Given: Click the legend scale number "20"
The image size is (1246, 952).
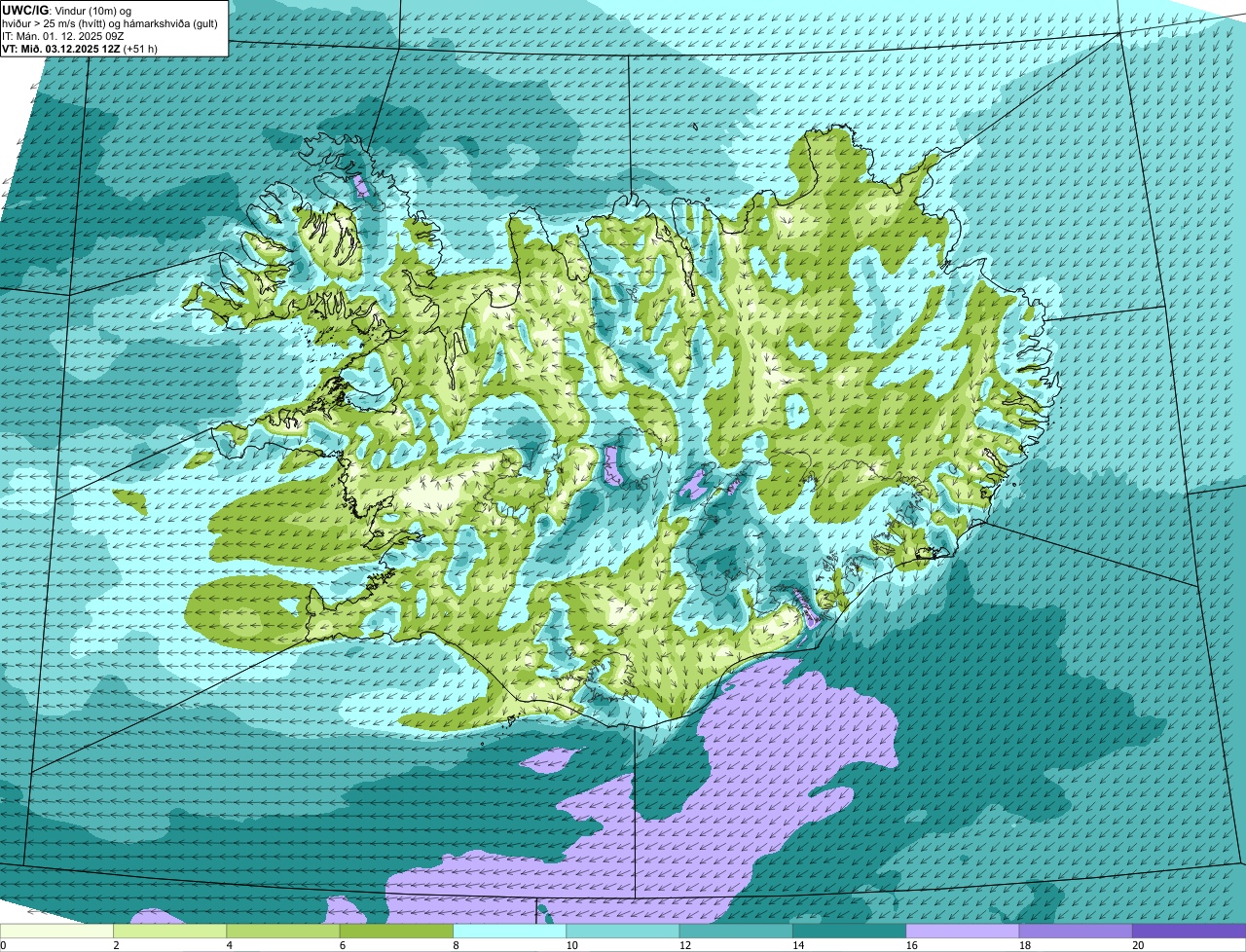Looking at the screenshot, I should [x=1137, y=945].
